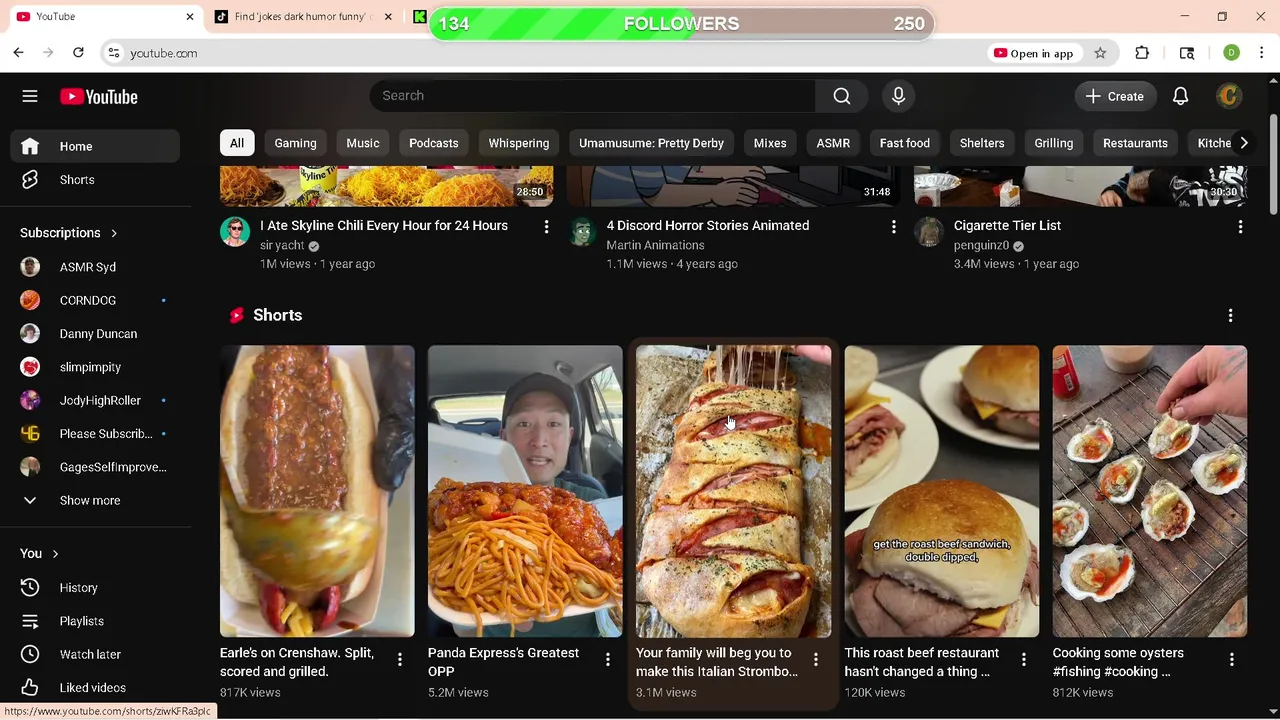This screenshot has height=720, width=1280.
Task: Click the YouTube logo
Action: 98,96
